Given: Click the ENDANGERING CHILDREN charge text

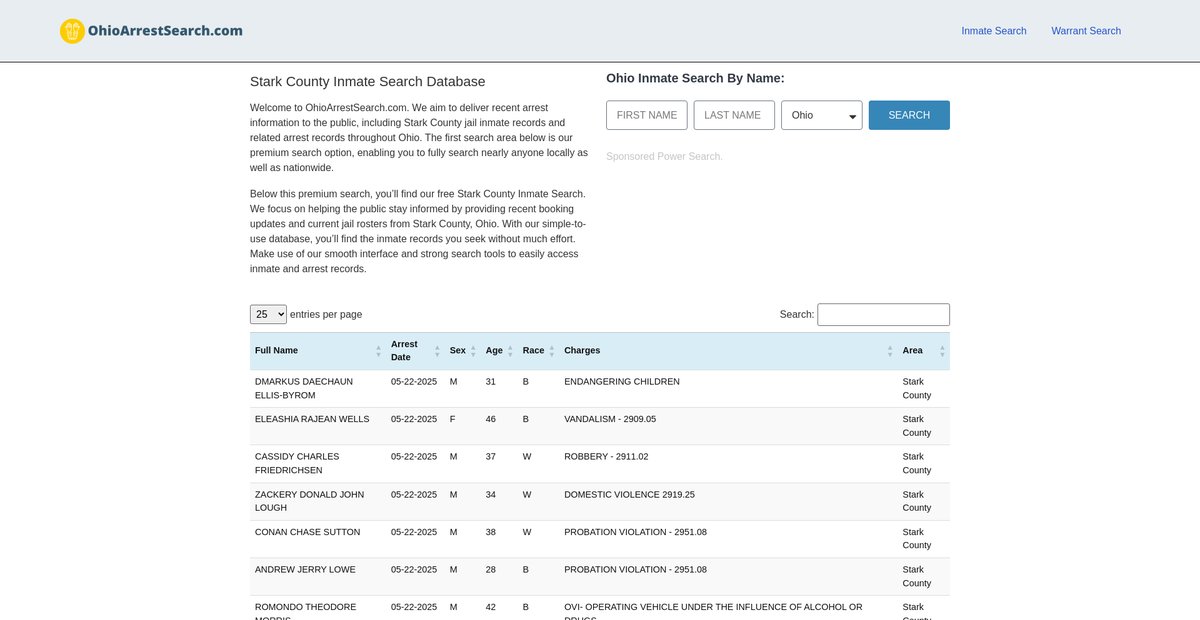Looking at the screenshot, I should (x=622, y=382).
